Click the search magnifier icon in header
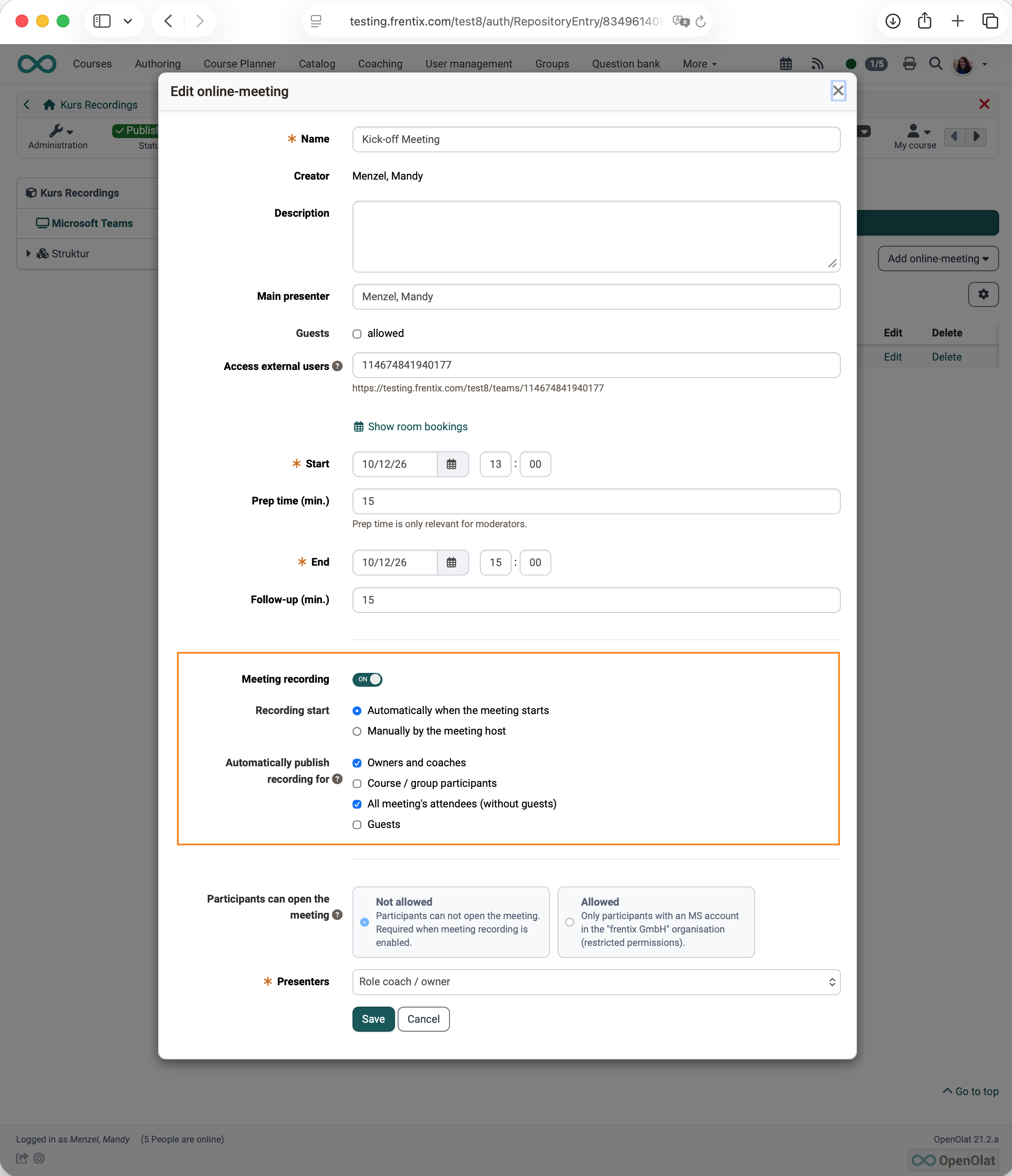This screenshot has height=1176, width=1012. coord(936,63)
